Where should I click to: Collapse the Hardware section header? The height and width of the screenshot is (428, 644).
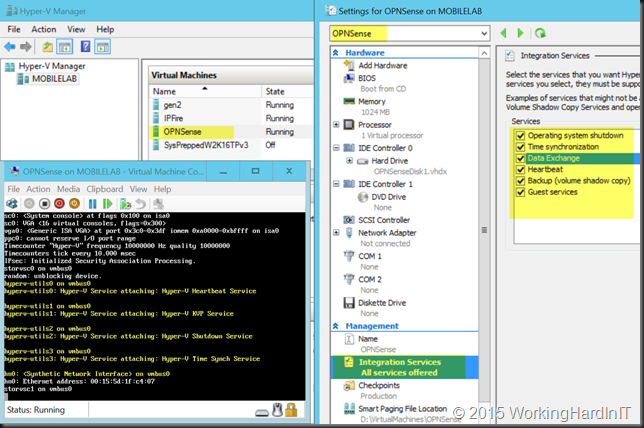coord(336,53)
